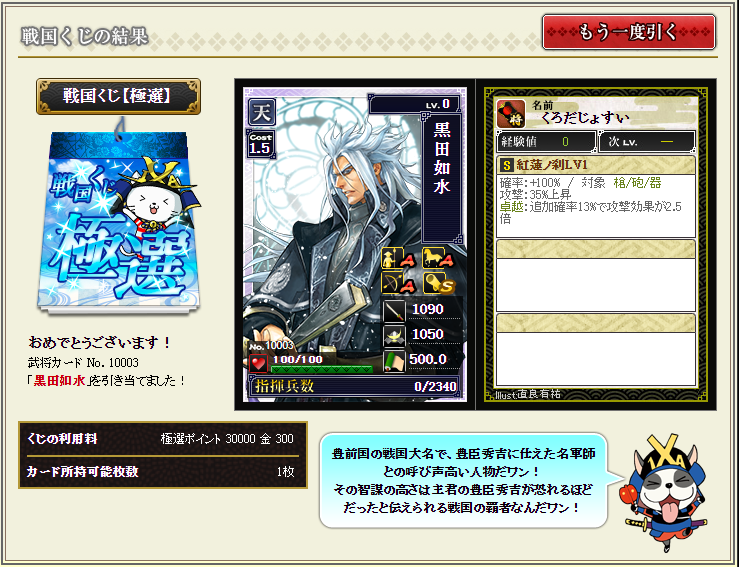The width and height of the screenshot is (739, 567).
Task: Click the bow aptitude A icon
Action: click(398, 283)
